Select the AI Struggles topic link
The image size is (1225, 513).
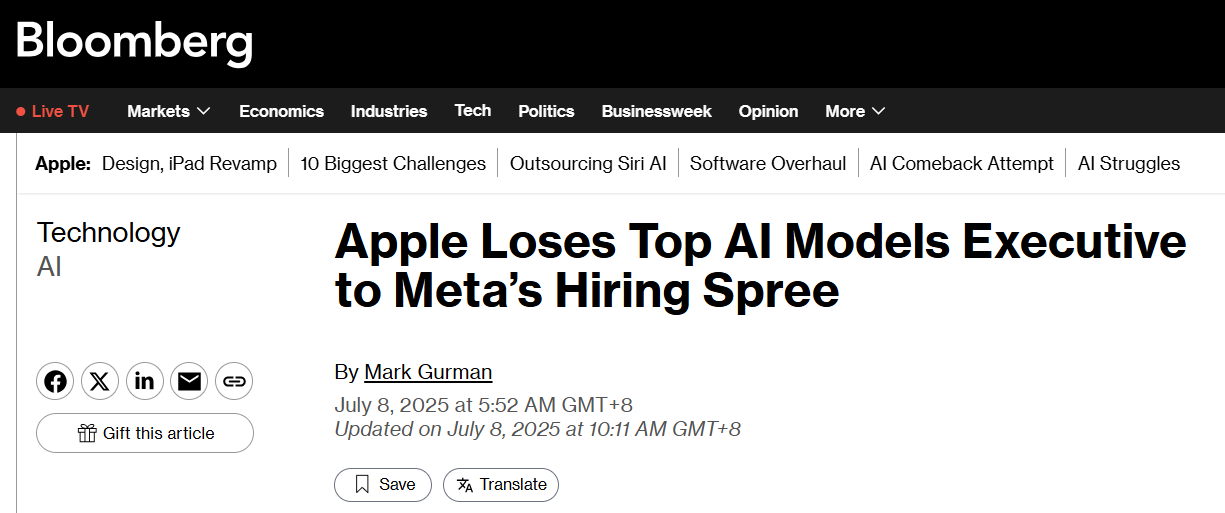pos(1128,163)
